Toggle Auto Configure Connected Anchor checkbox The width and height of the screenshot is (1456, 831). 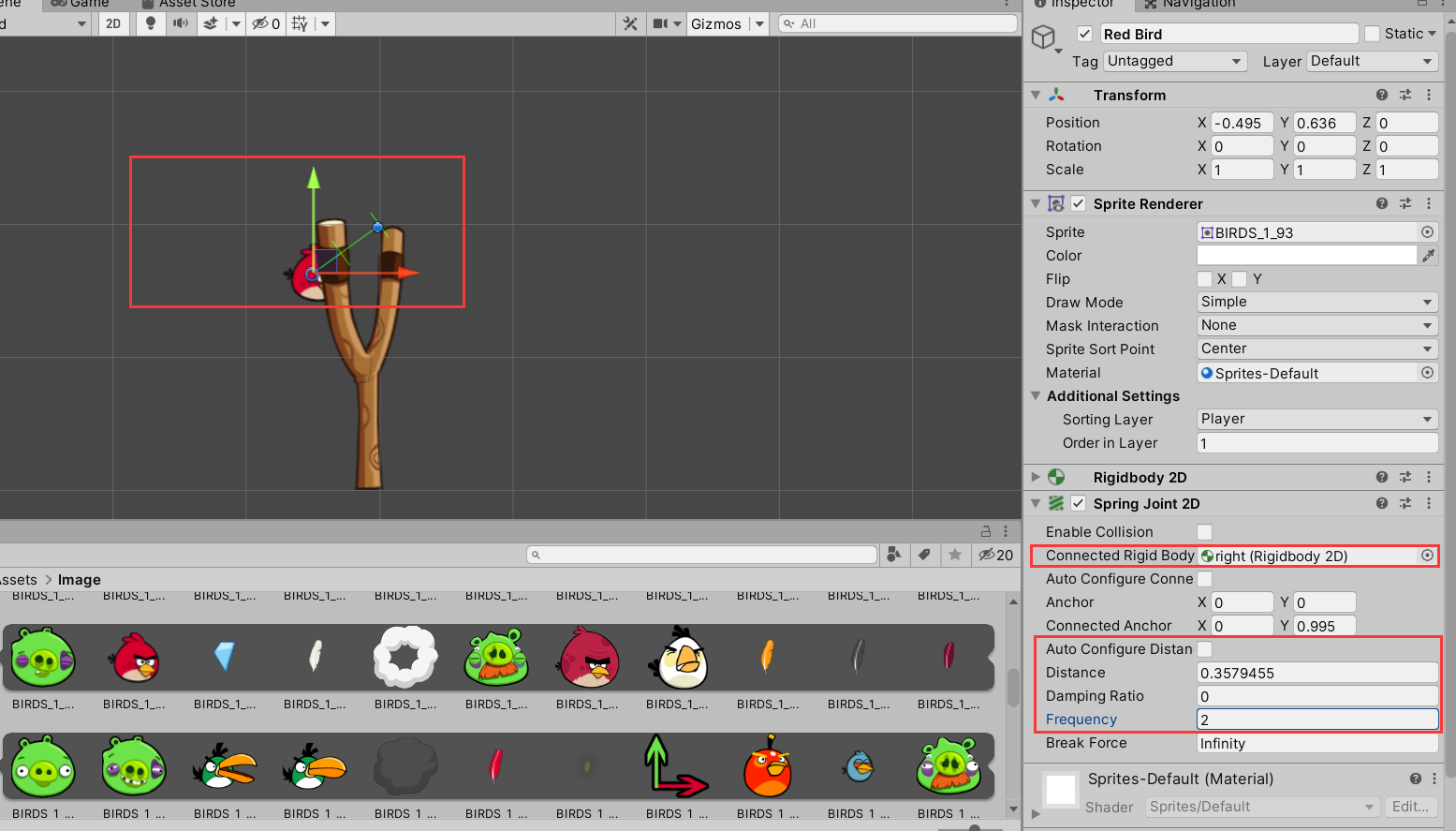click(x=1205, y=578)
